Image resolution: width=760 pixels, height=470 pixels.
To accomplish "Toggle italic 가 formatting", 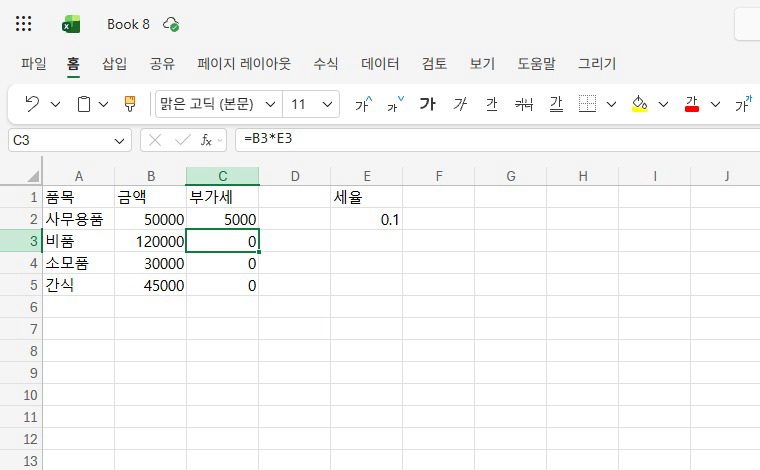I will click(x=459, y=104).
